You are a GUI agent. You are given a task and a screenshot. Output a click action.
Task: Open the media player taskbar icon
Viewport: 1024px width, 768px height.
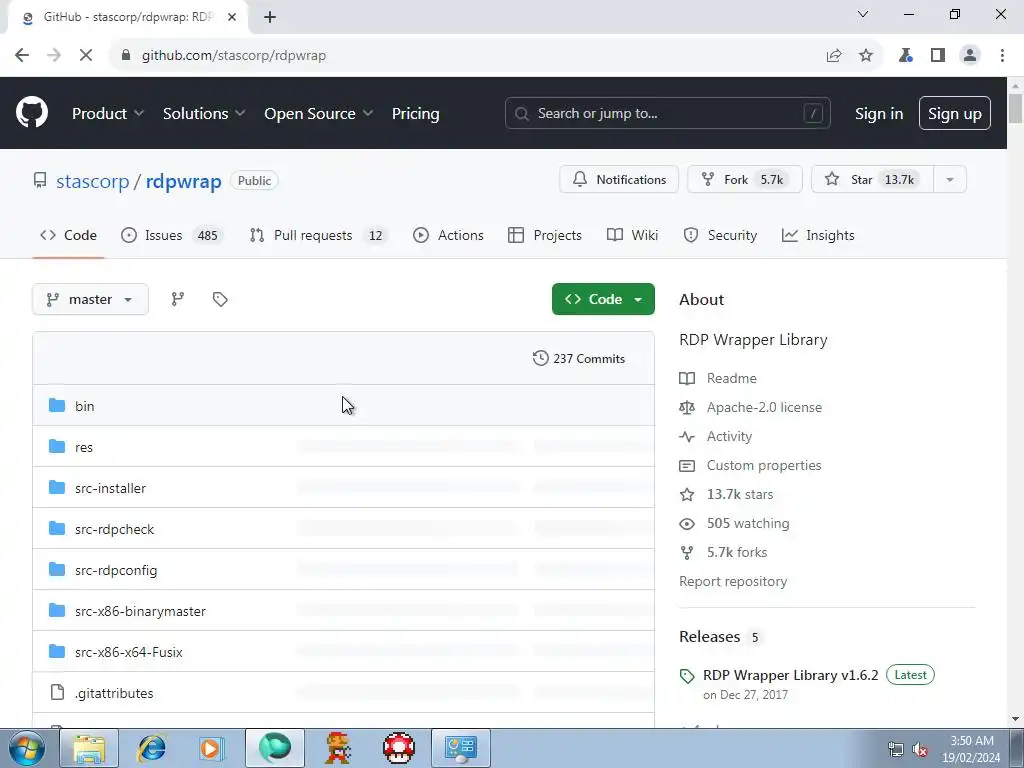click(x=212, y=748)
